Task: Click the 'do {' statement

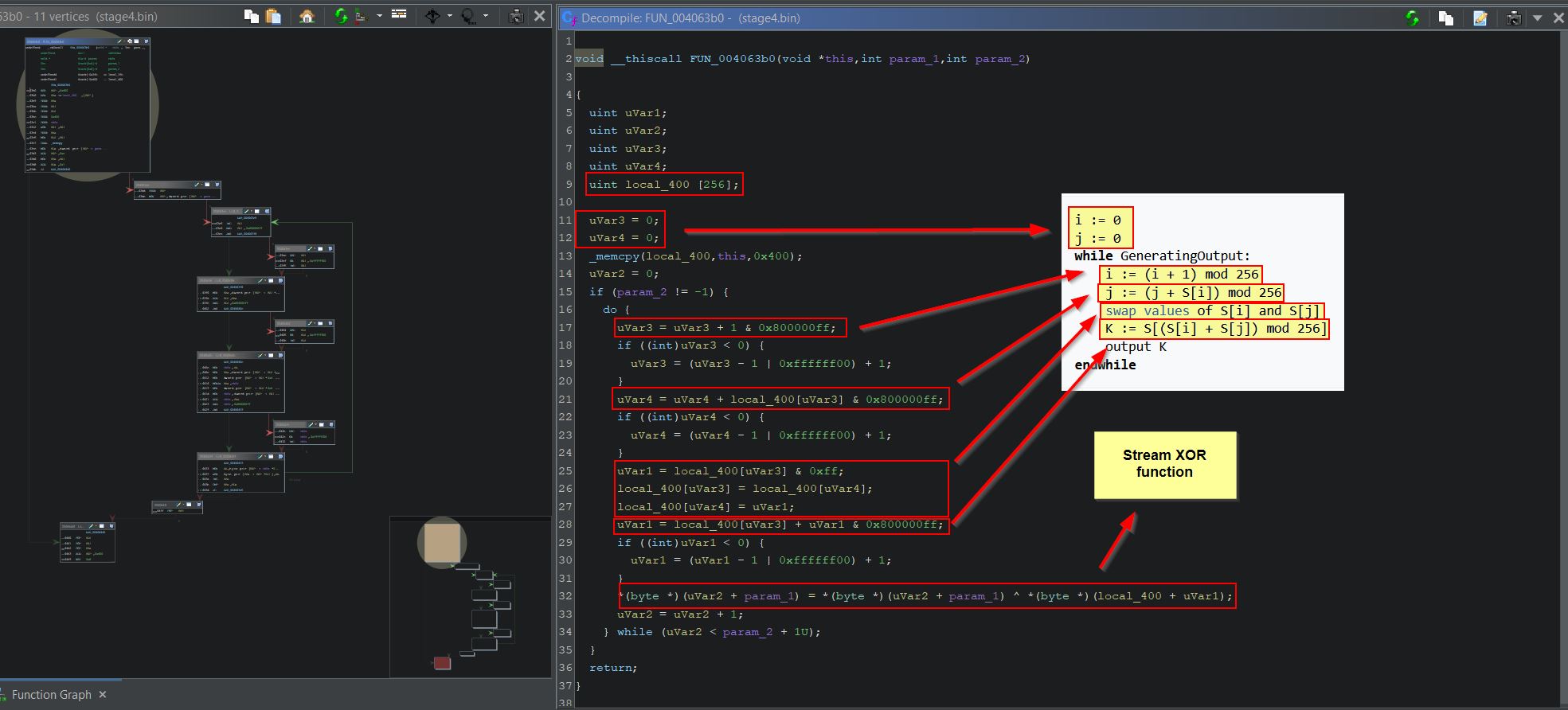Action: pyautogui.click(x=616, y=310)
